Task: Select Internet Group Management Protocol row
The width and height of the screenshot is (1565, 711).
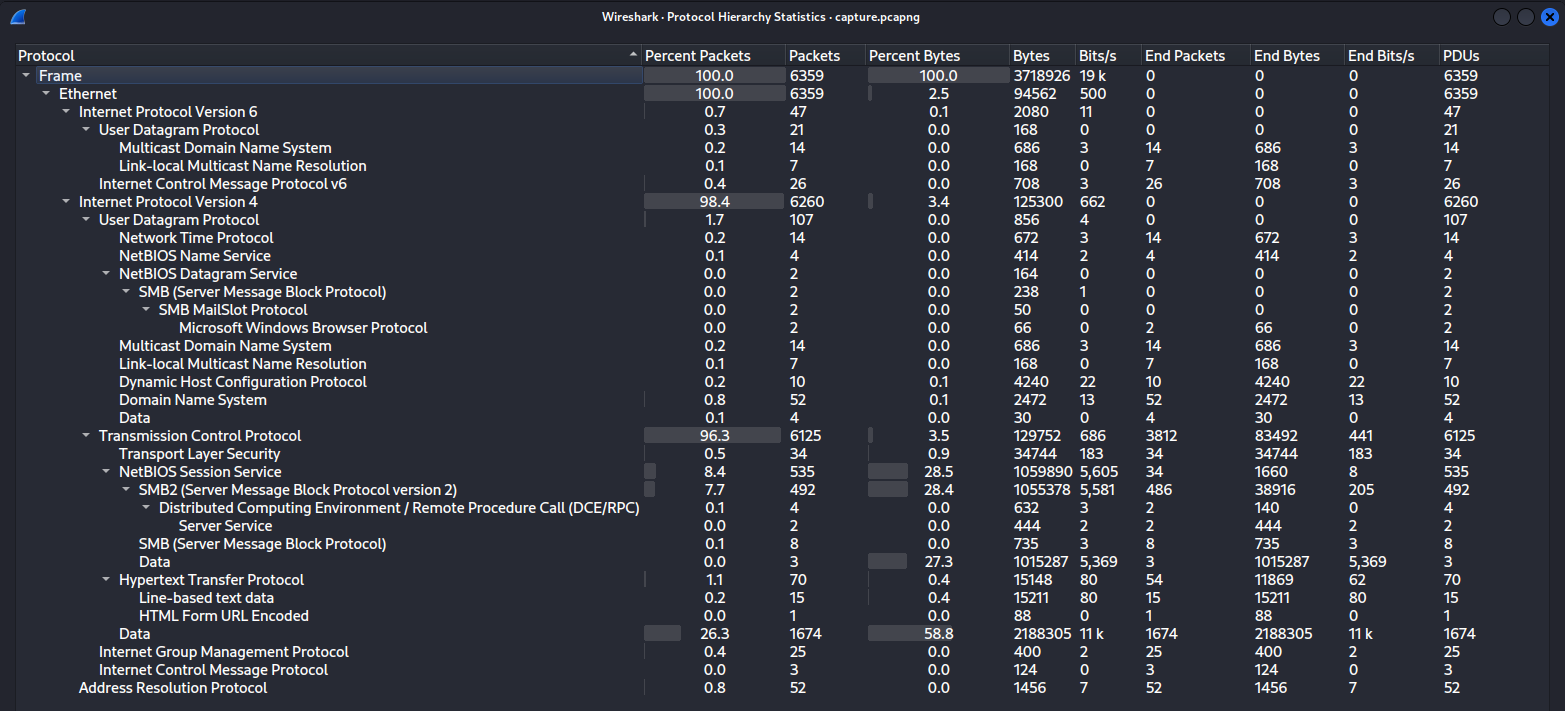Action: pos(782,652)
